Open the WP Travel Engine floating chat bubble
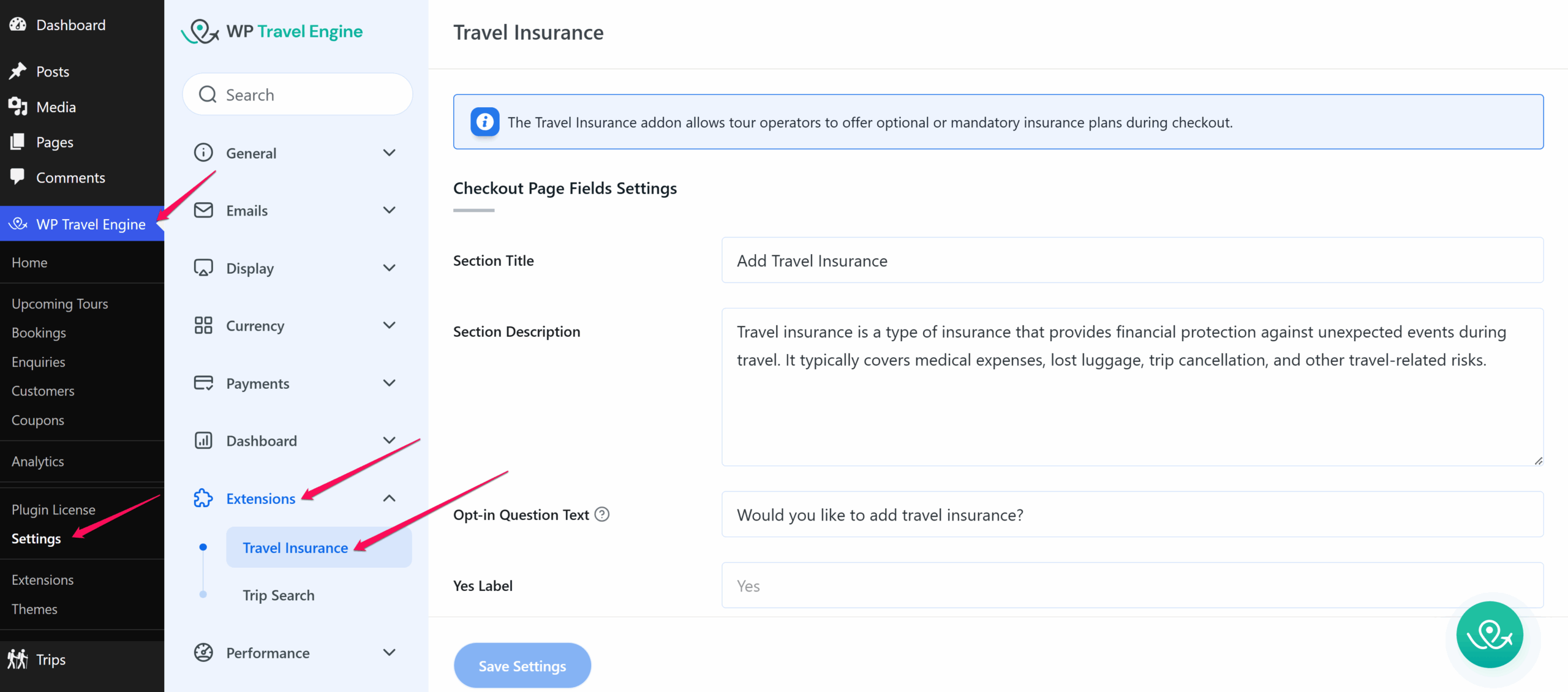This screenshot has height=692, width=1568. point(1490,635)
